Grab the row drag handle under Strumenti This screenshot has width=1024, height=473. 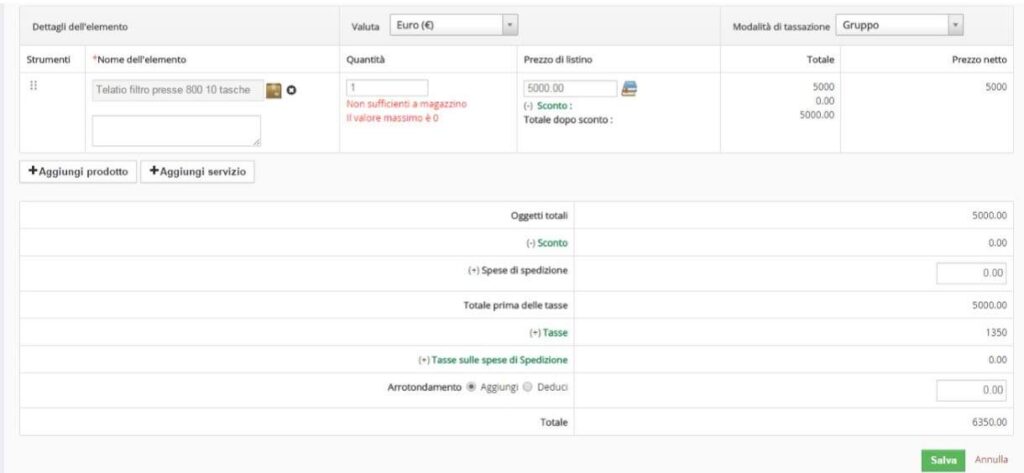(33, 89)
